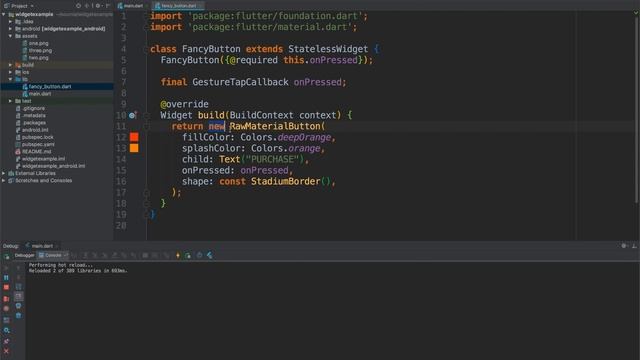Select two.png in assets
This screenshot has height=360, width=640.
38,58
